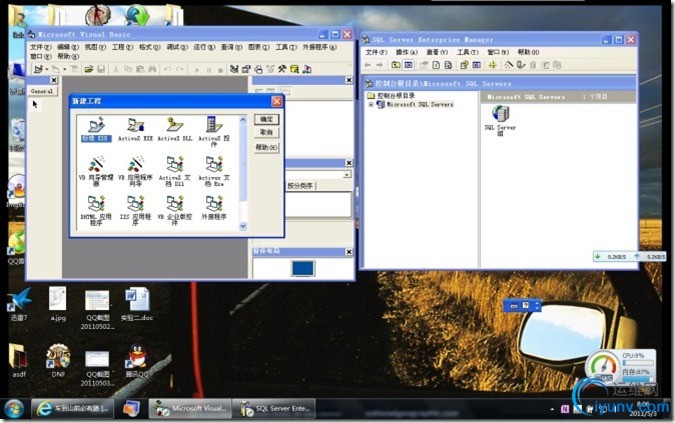The height and width of the screenshot is (423, 675).
Task: Select ActiveX 控件 project type
Action: 214,131
